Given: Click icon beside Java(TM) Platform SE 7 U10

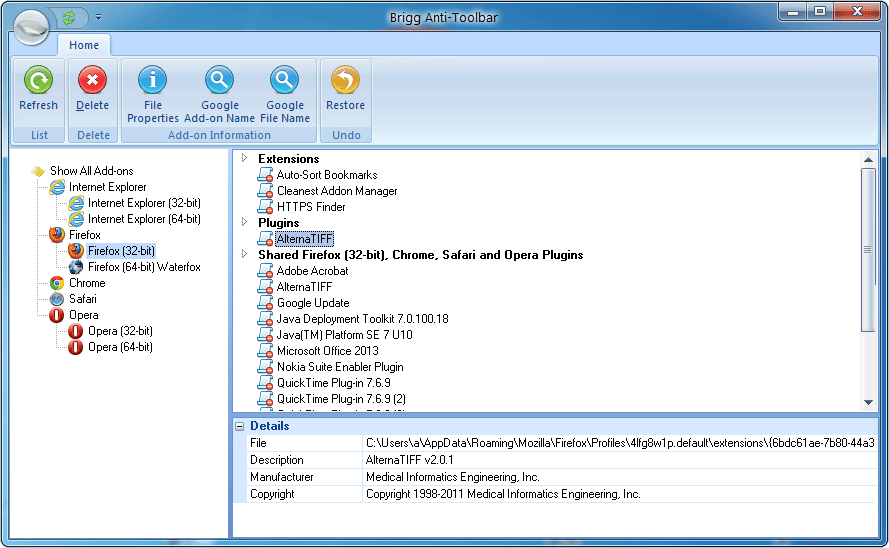Looking at the screenshot, I should 265,335.
